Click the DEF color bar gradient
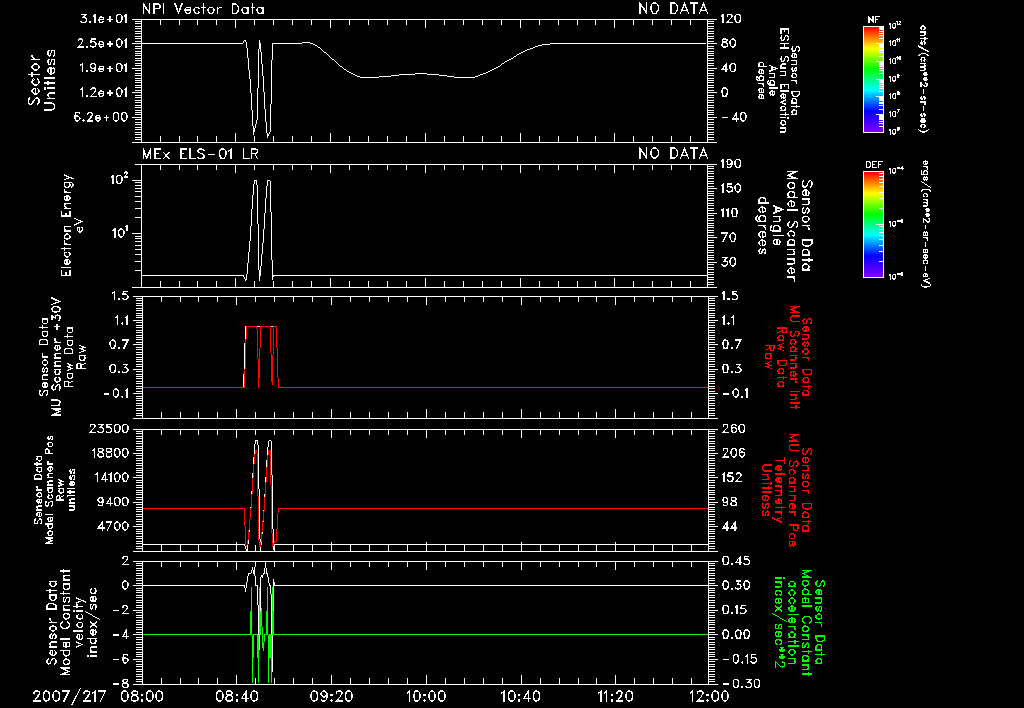The image size is (1024, 708). (873, 224)
